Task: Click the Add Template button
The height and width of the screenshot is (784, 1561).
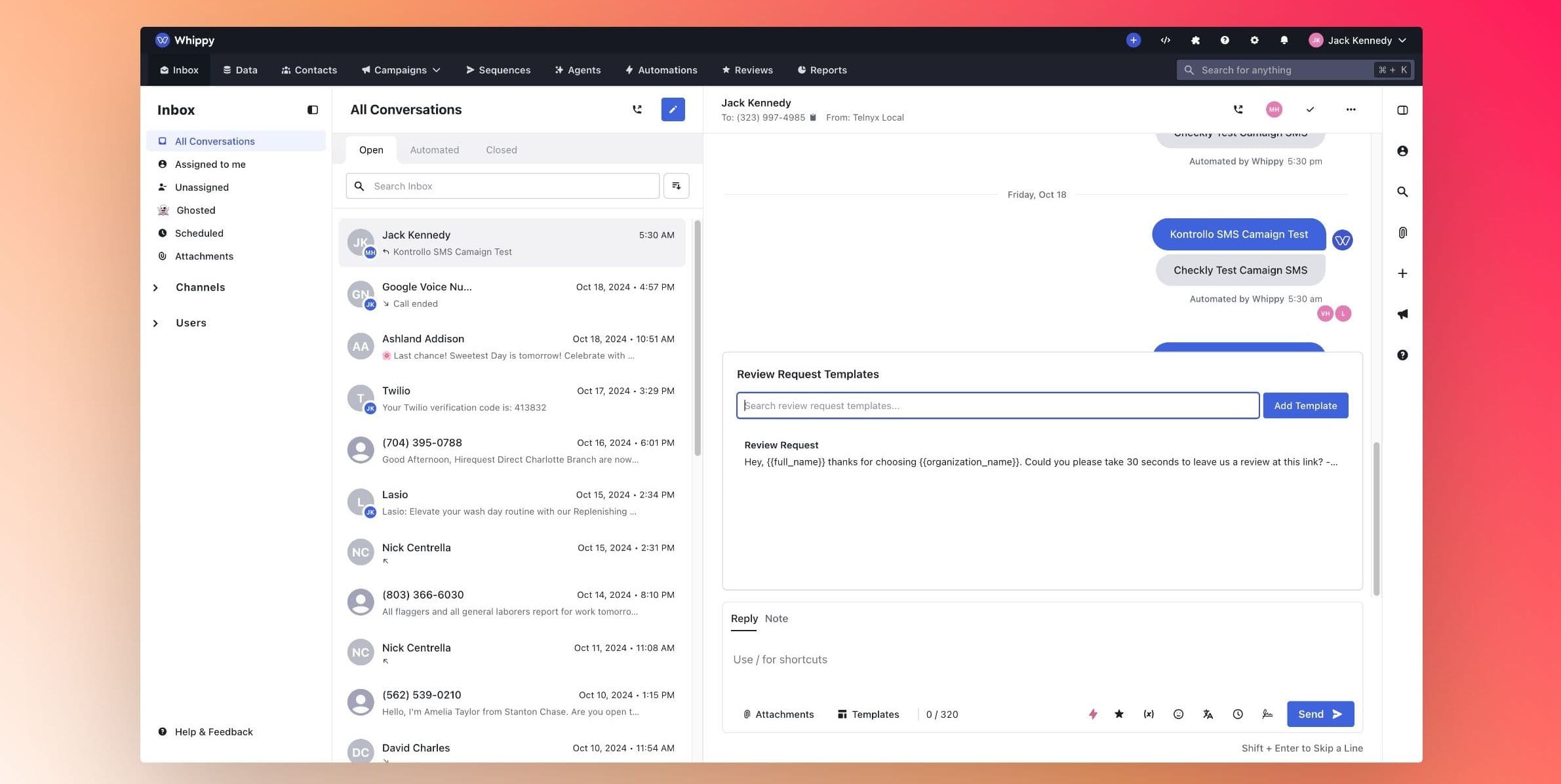Action: click(x=1305, y=405)
